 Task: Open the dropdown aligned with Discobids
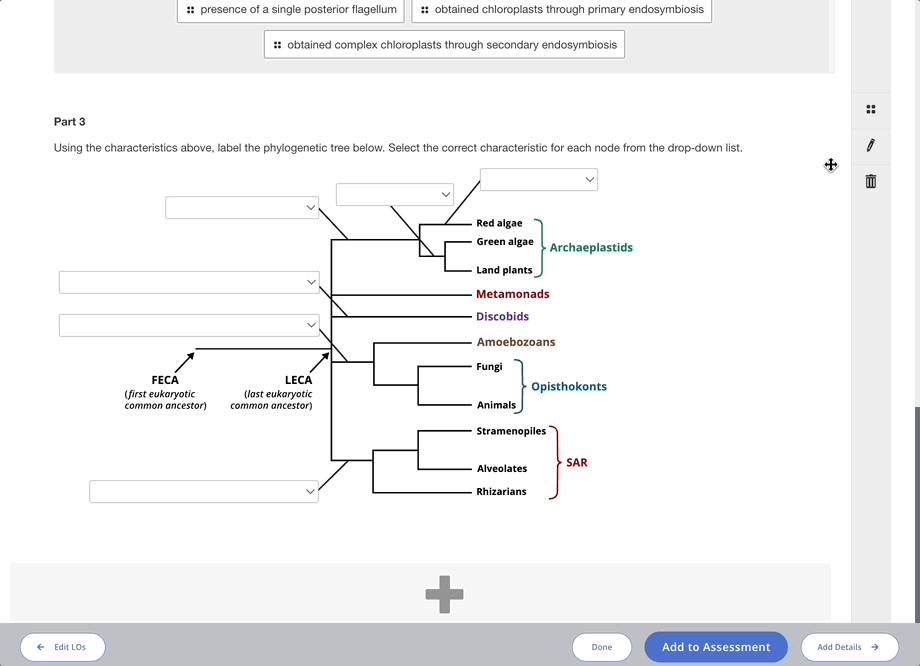[189, 324]
